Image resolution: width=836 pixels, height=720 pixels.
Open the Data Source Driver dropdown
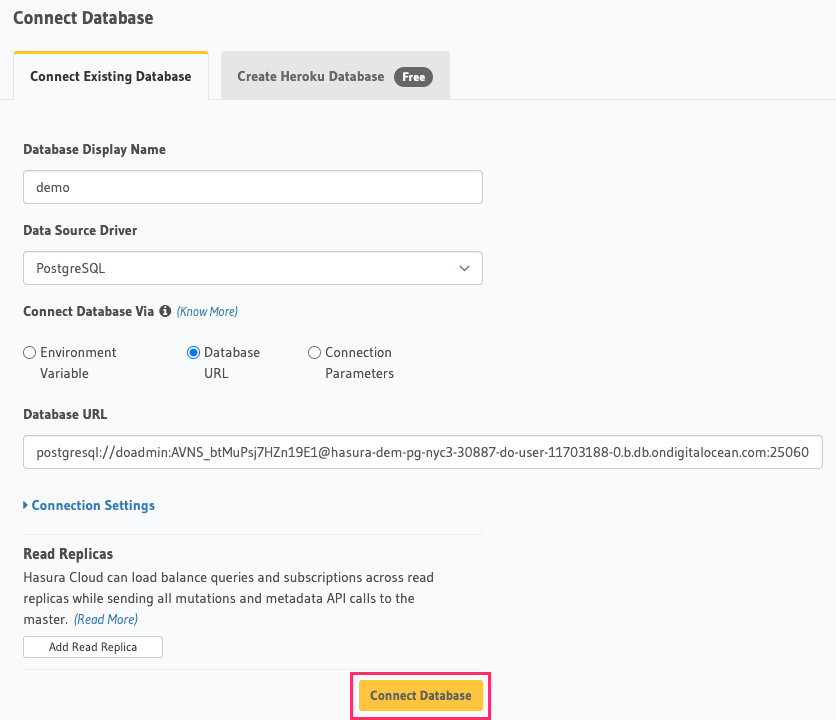point(253,268)
